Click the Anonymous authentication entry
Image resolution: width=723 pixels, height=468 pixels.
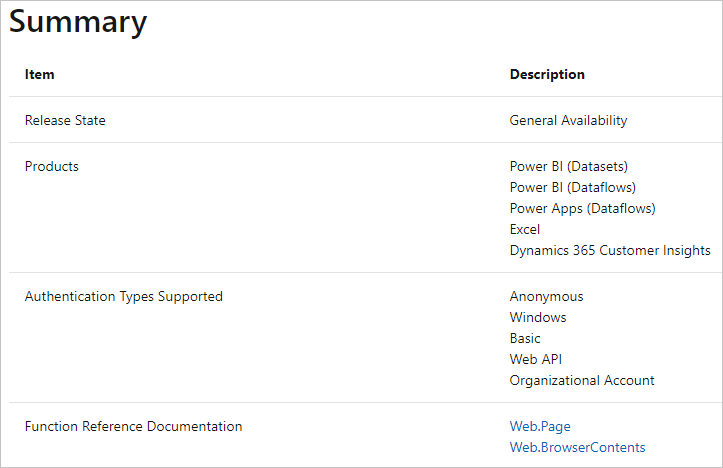[x=546, y=296]
